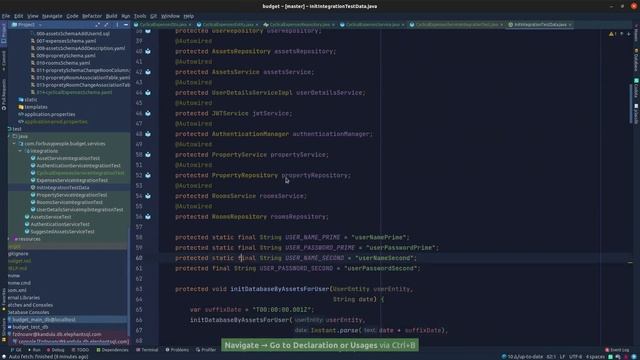Open the Build menu
Image resolution: width=640 pixels, height=360 pixels.
click(x=111, y=16)
